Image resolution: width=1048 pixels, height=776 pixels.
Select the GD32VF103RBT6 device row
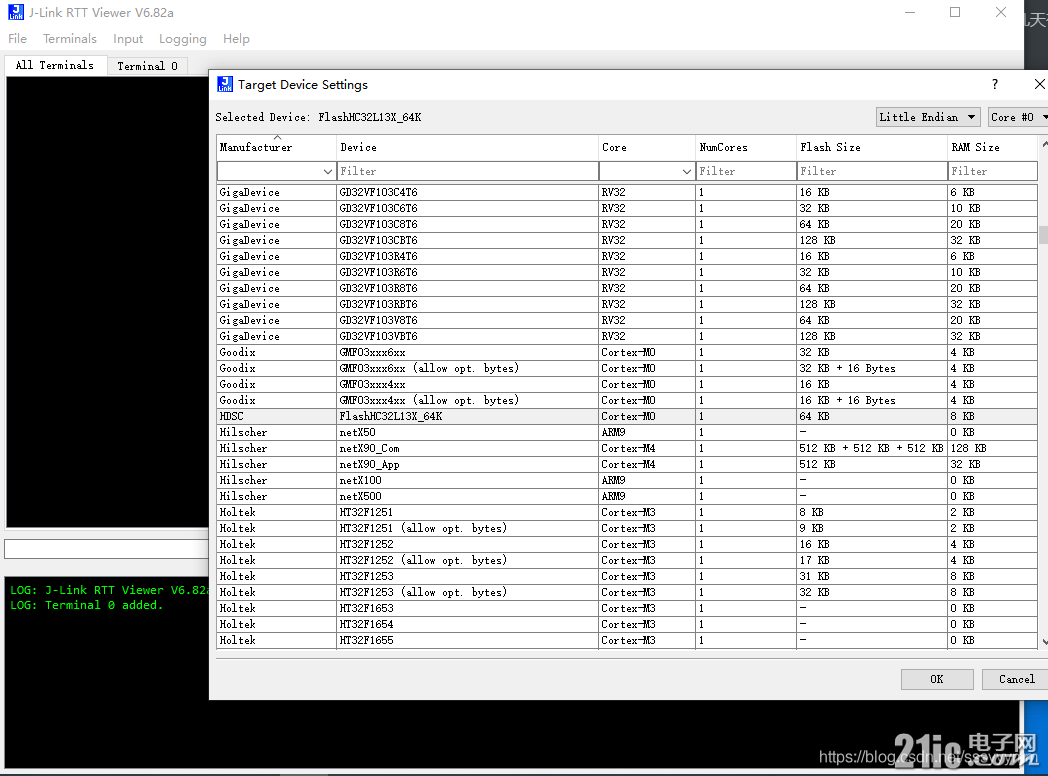click(x=627, y=305)
